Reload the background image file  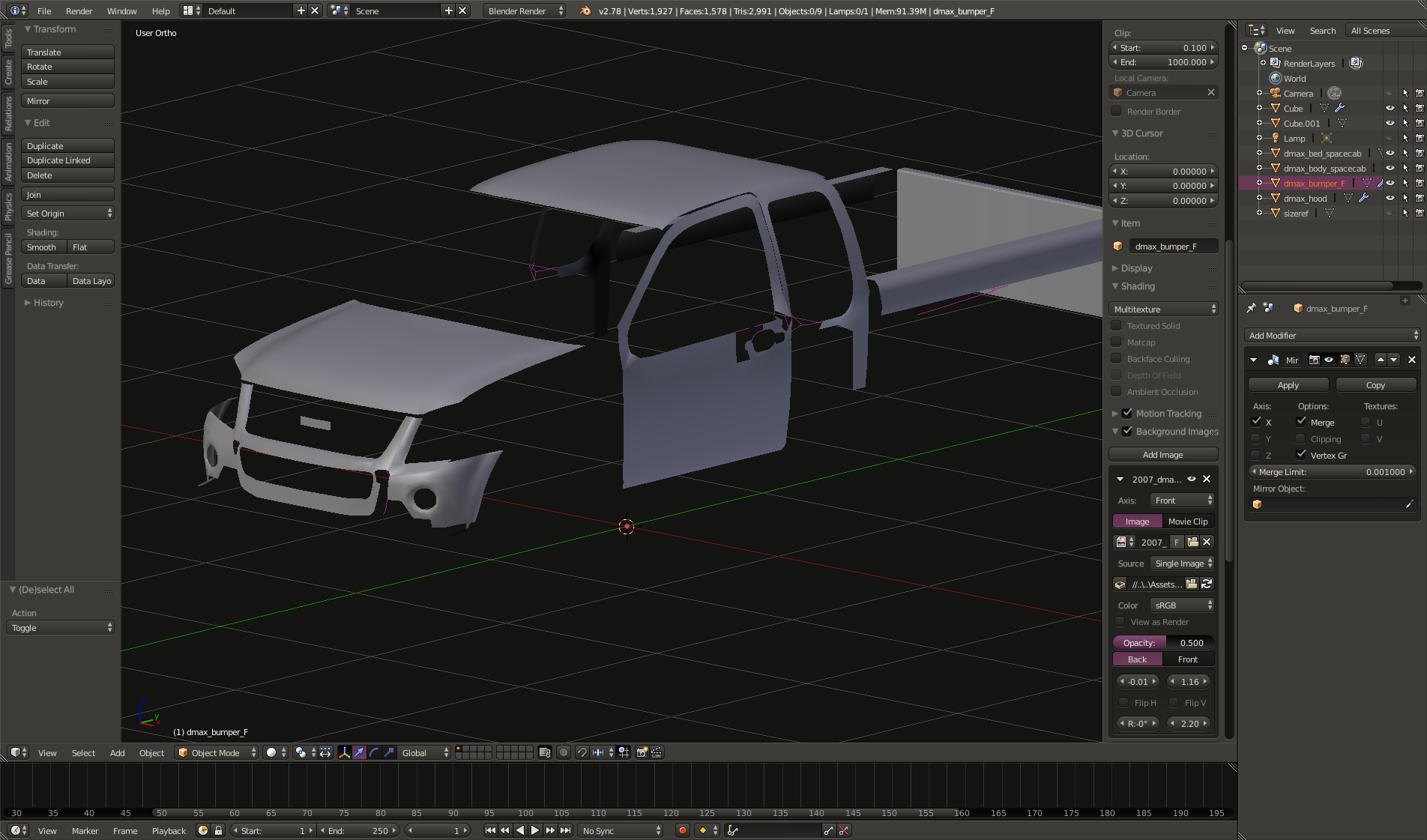1207,584
